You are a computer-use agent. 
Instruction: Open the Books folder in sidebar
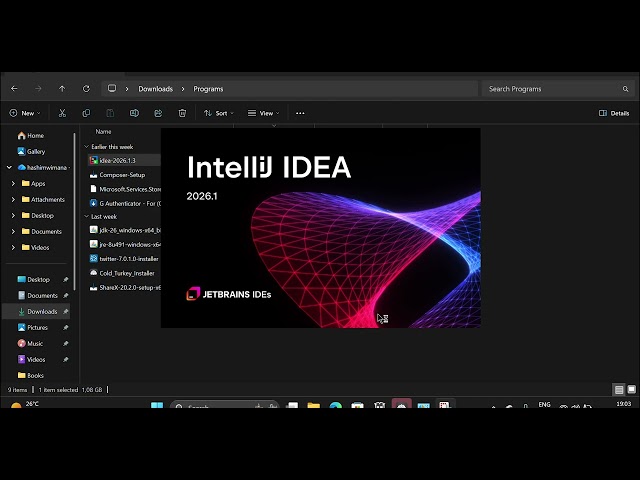click(x=31, y=376)
